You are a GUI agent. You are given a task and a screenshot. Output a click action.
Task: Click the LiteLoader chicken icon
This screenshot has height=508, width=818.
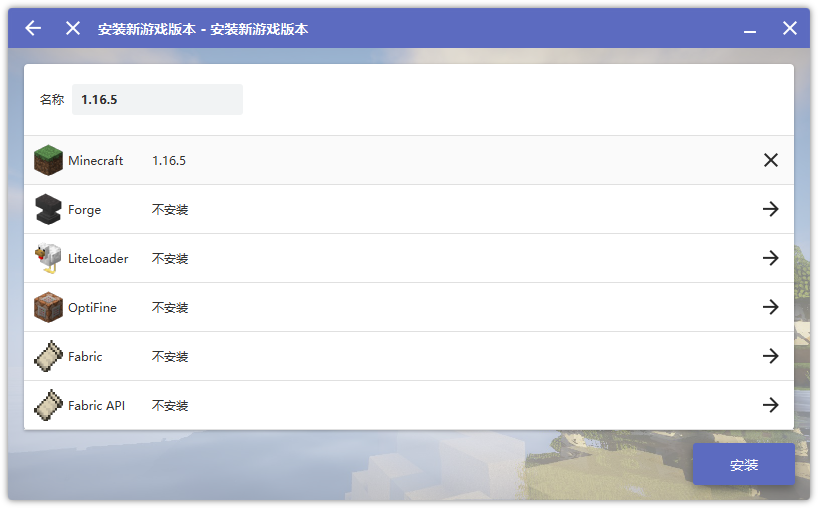(x=48, y=258)
